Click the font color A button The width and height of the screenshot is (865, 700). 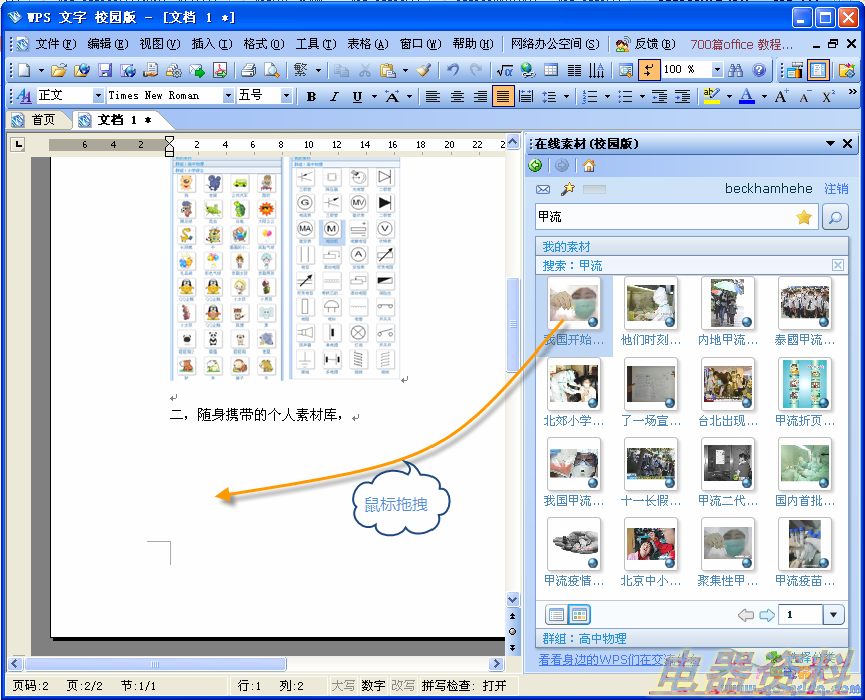[745, 96]
